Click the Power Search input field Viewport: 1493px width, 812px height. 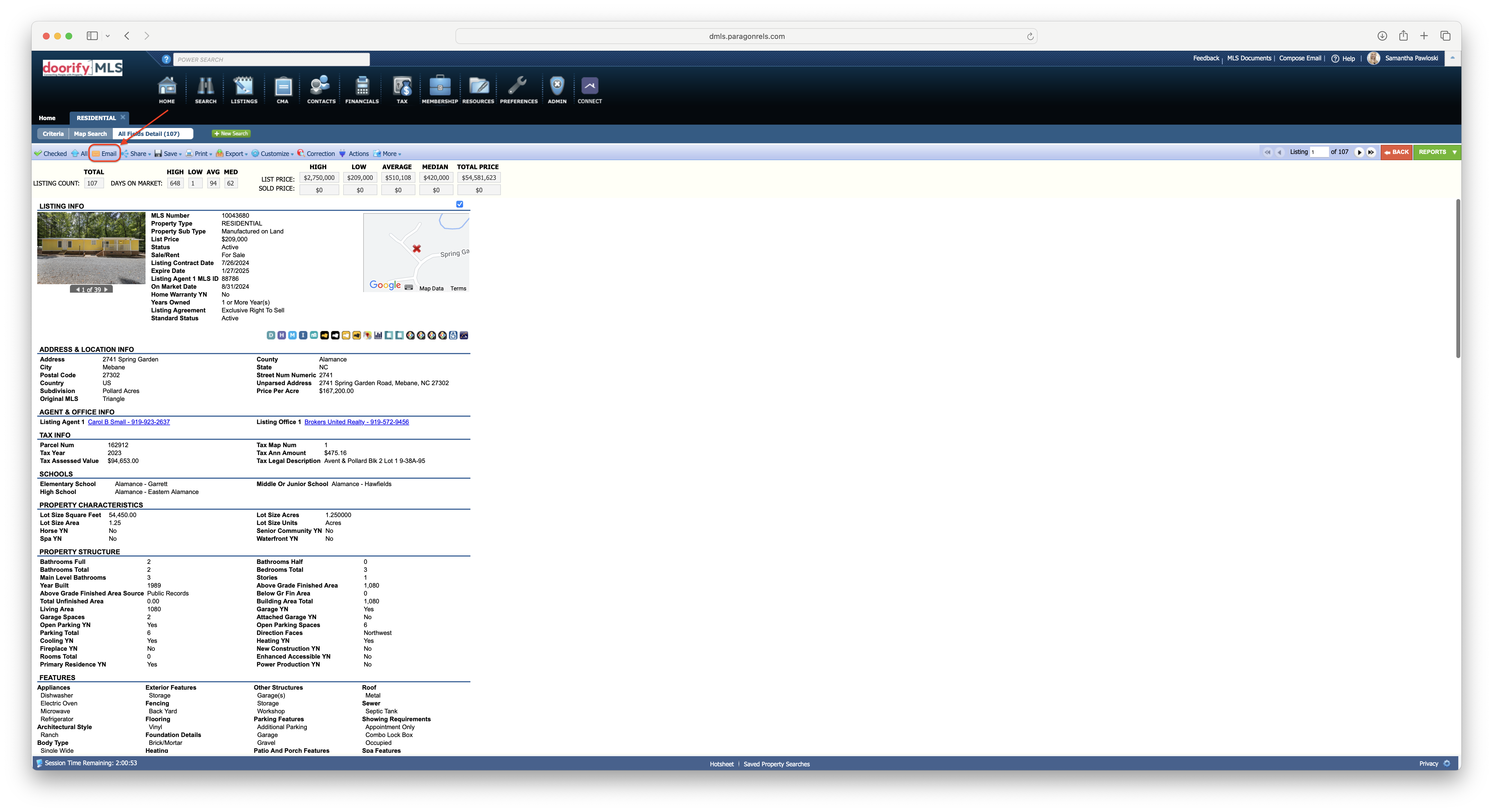pyautogui.click(x=271, y=59)
